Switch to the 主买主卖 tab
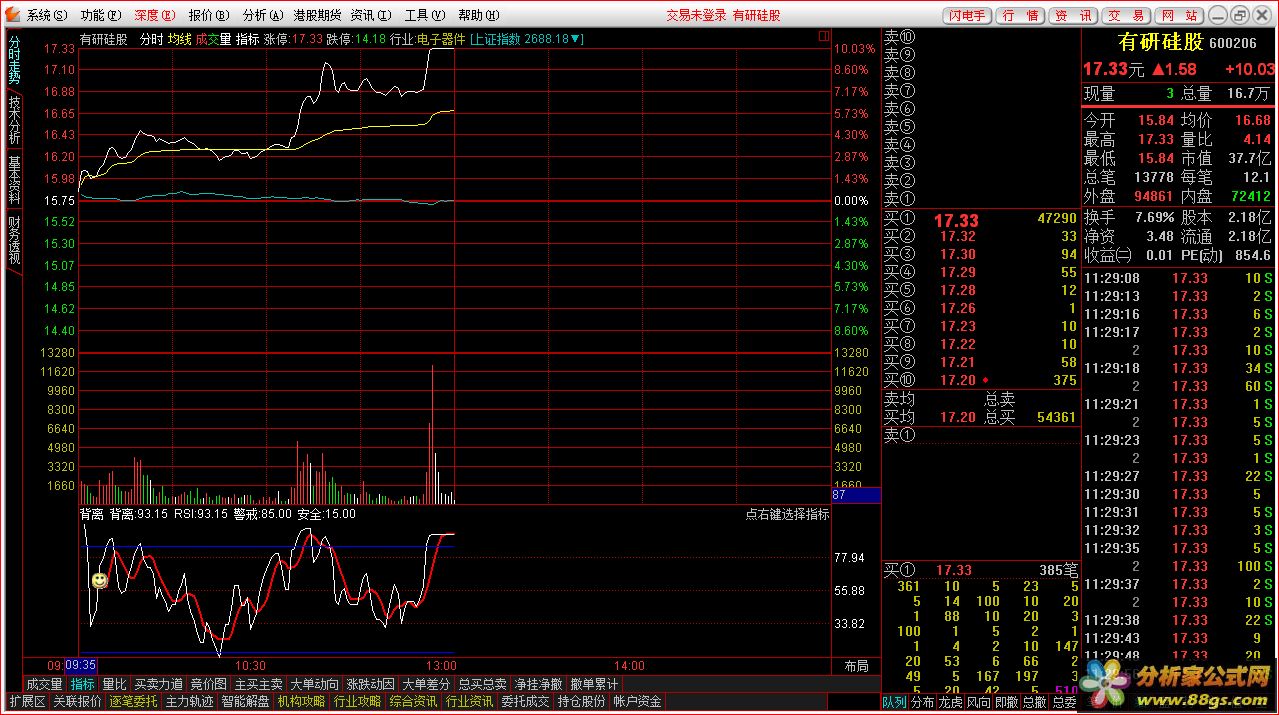 pos(259,684)
